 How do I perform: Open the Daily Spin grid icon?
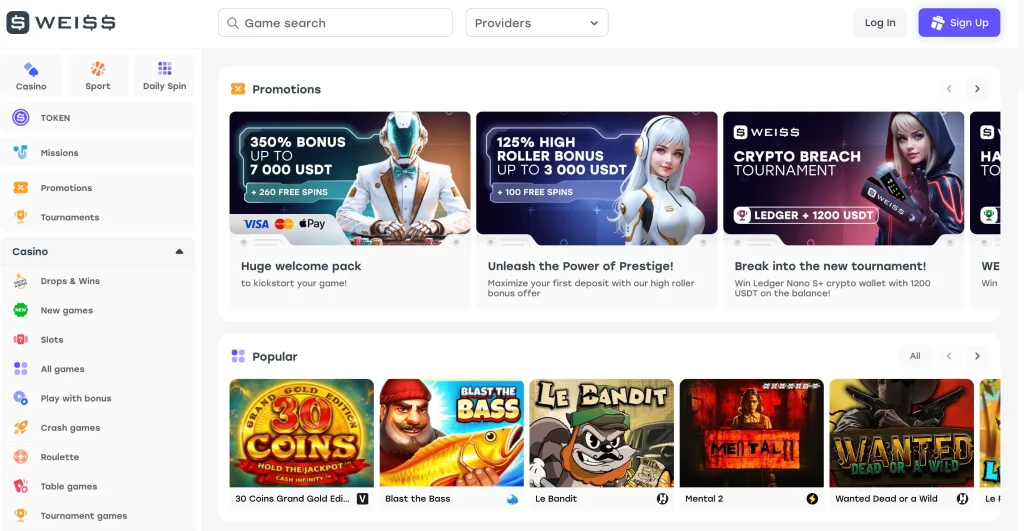coord(165,68)
